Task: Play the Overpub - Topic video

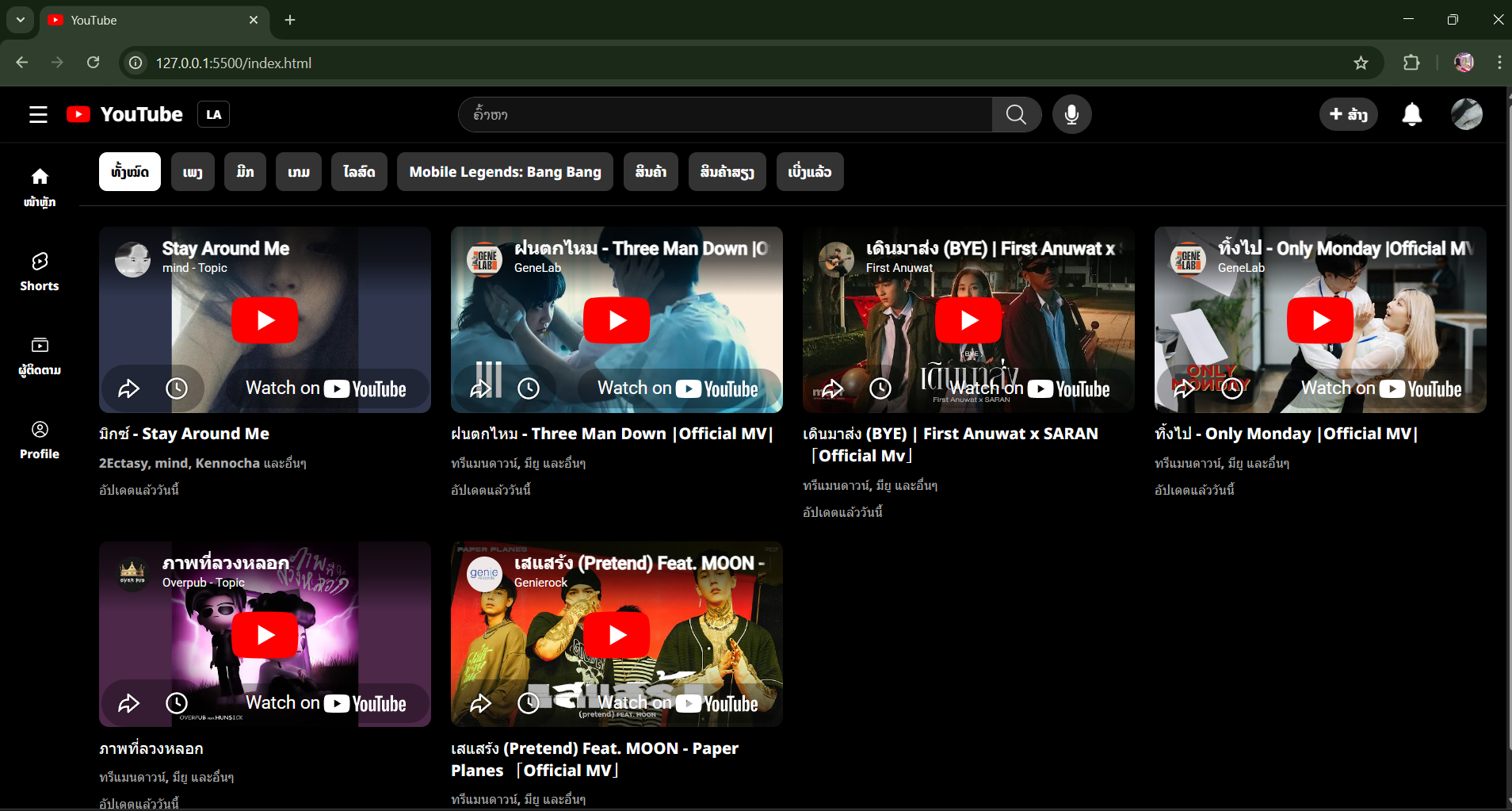Action: pyautogui.click(x=265, y=635)
